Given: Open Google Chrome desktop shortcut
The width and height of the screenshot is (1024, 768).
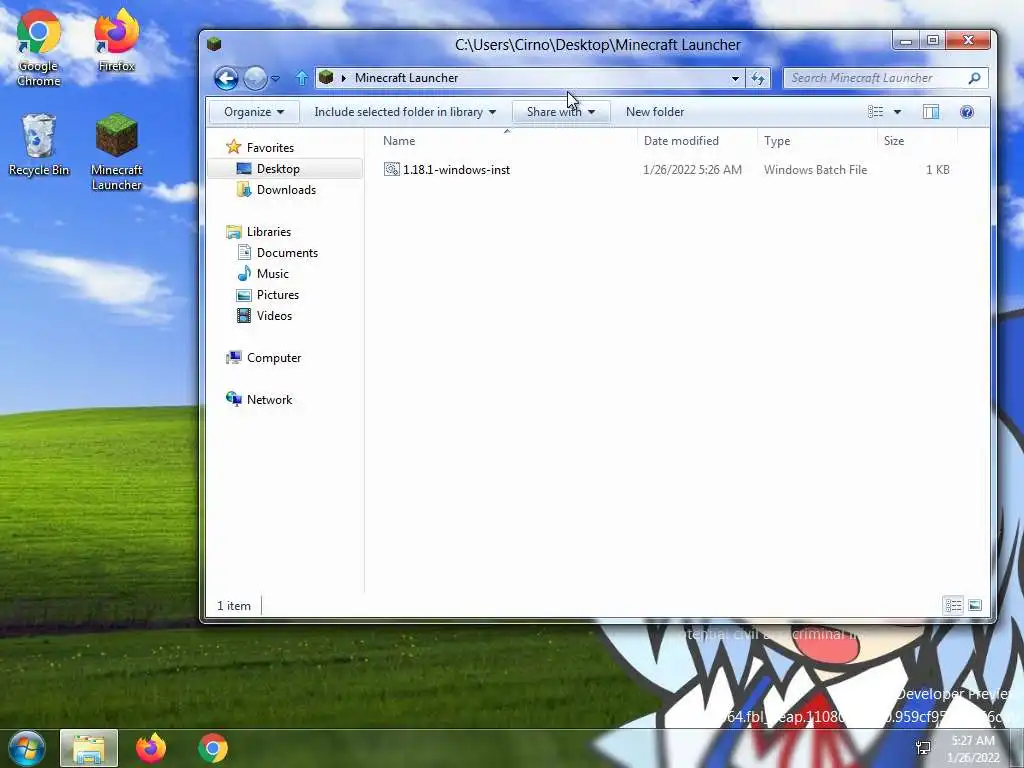Looking at the screenshot, I should point(39,47).
